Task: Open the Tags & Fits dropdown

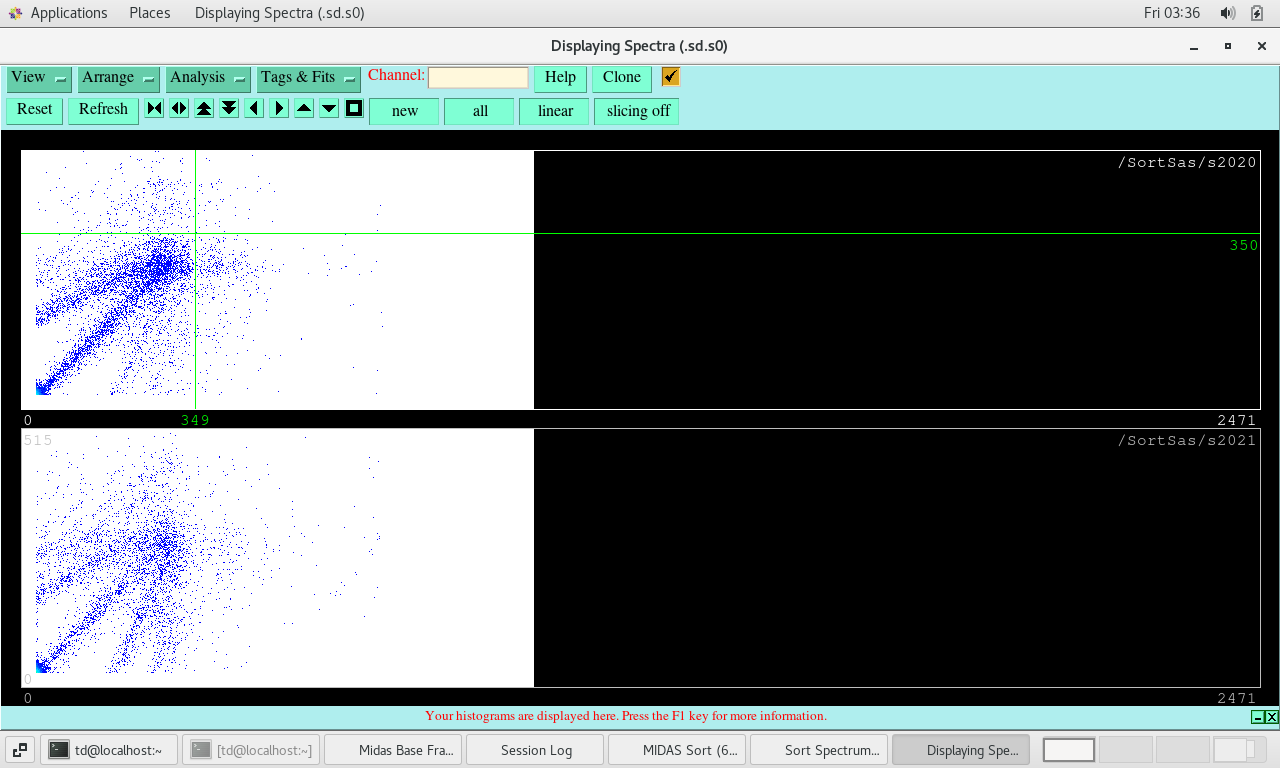Action: pos(308,78)
